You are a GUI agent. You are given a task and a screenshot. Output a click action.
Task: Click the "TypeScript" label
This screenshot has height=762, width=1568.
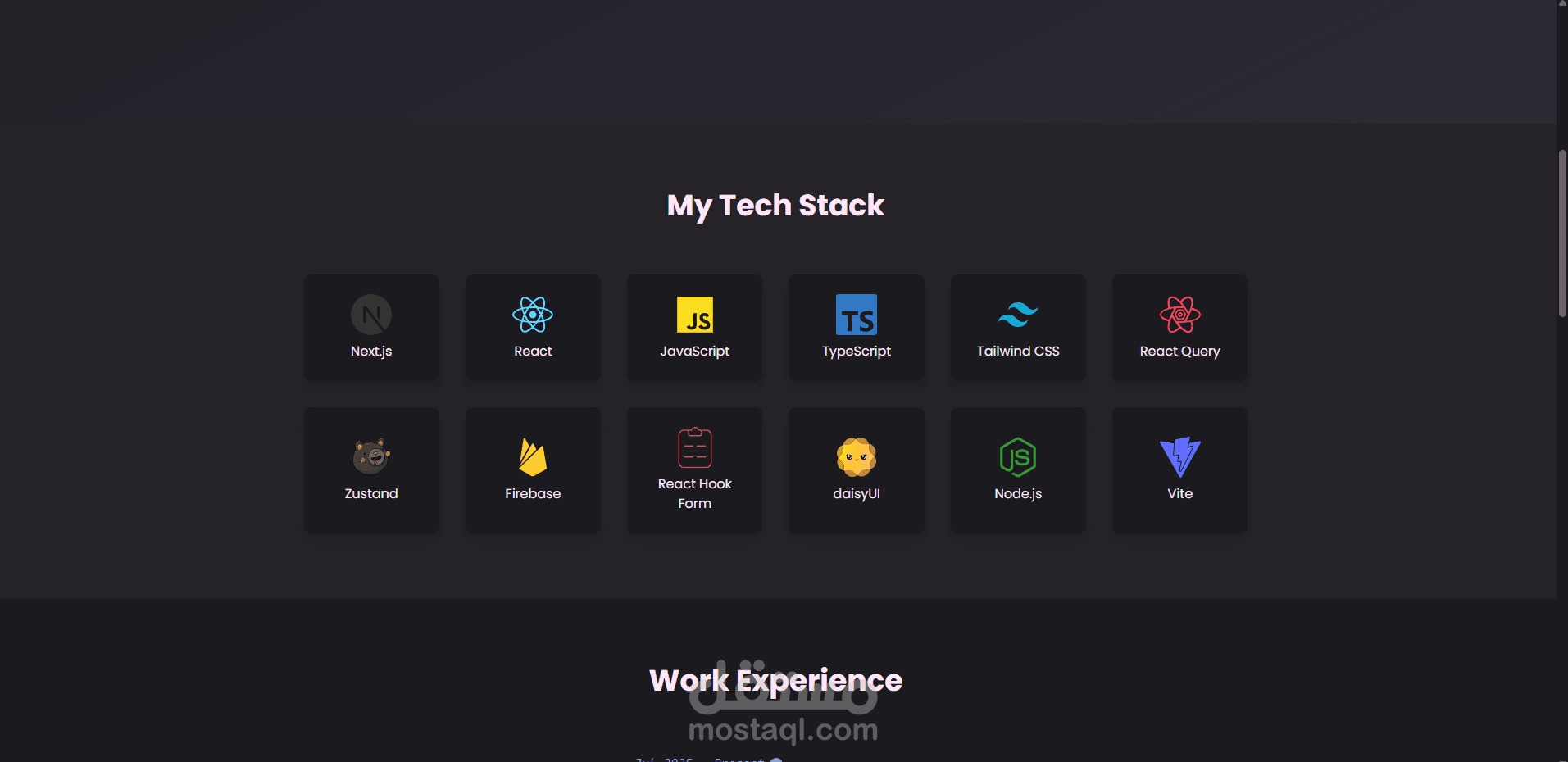857,351
